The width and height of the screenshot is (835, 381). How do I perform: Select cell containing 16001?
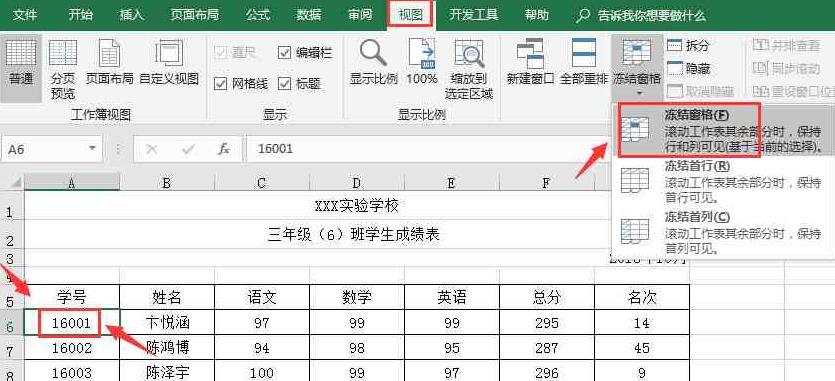pyautogui.click(x=72, y=322)
